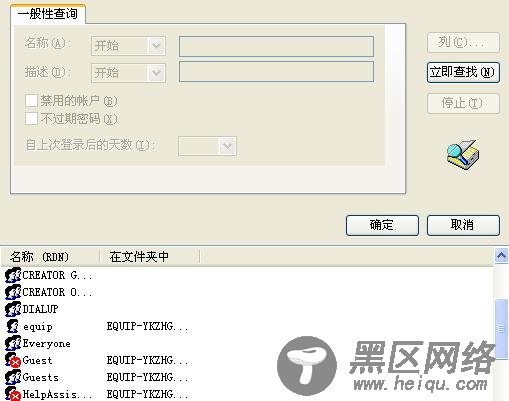Select the Everyone entry
Screen dimensions: 509x401
pyautogui.click(x=46, y=344)
